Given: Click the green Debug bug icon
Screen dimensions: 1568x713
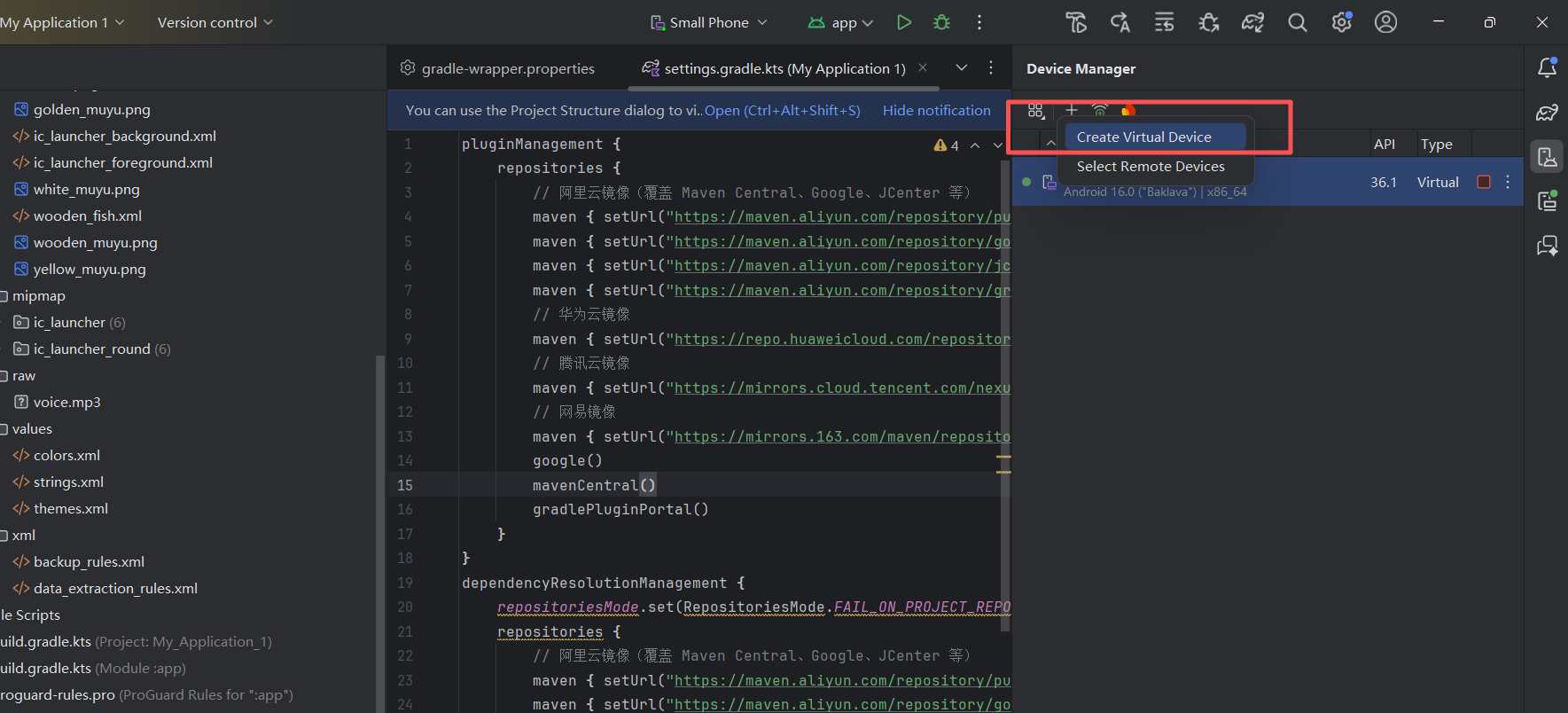Looking at the screenshot, I should [941, 22].
